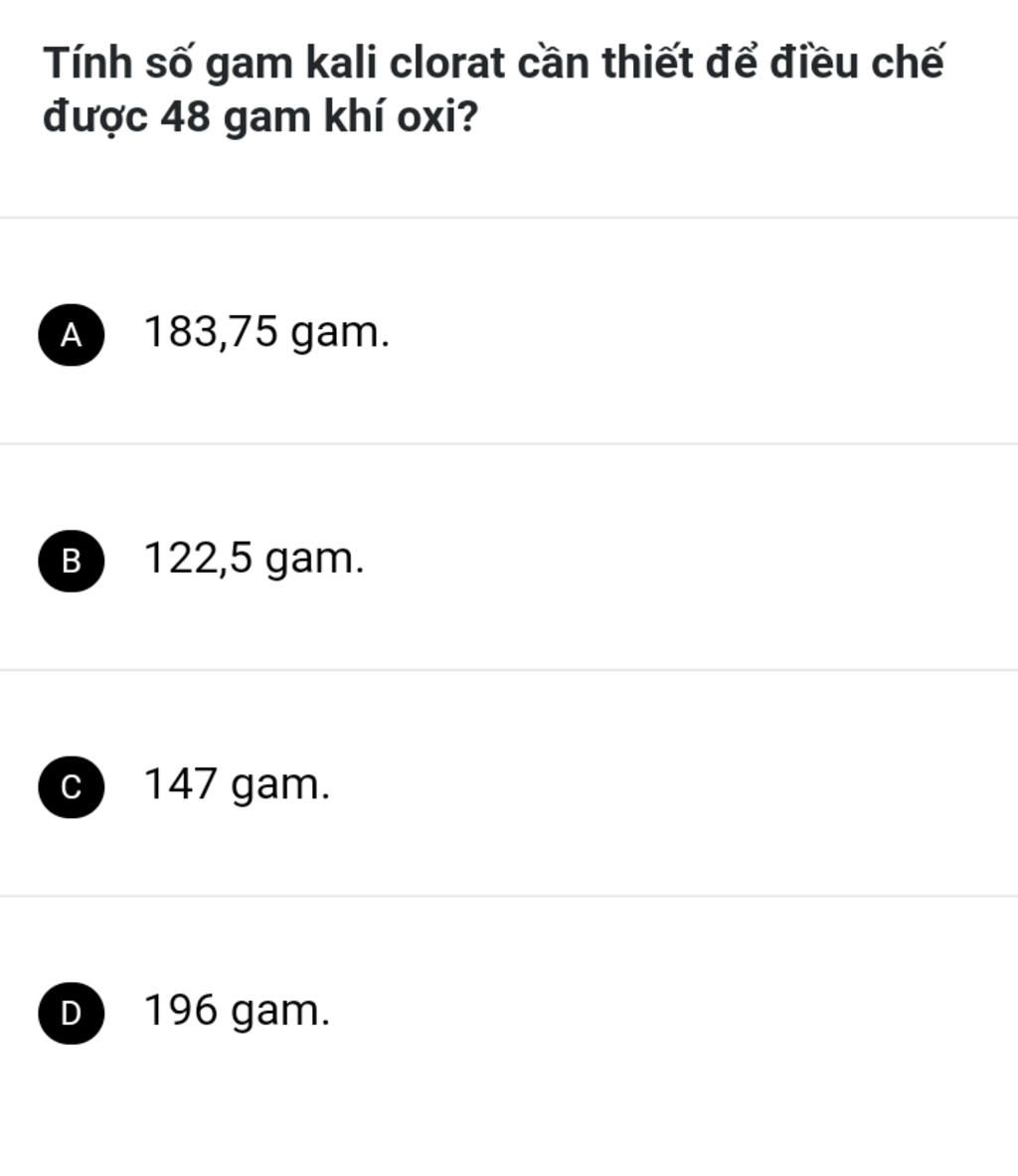The width and height of the screenshot is (1018, 1176).
Task: Click the number 147 in option C
Action: (180, 783)
